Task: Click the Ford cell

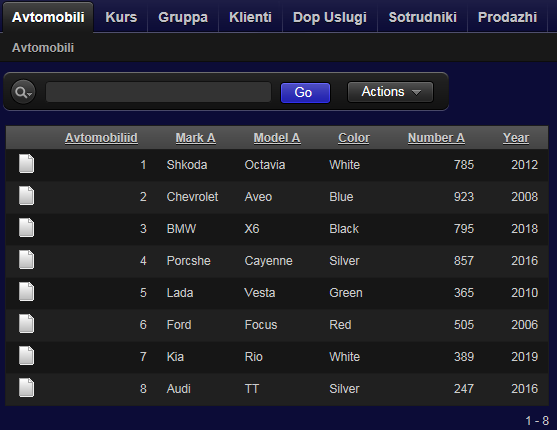Action: click(x=179, y=325)
